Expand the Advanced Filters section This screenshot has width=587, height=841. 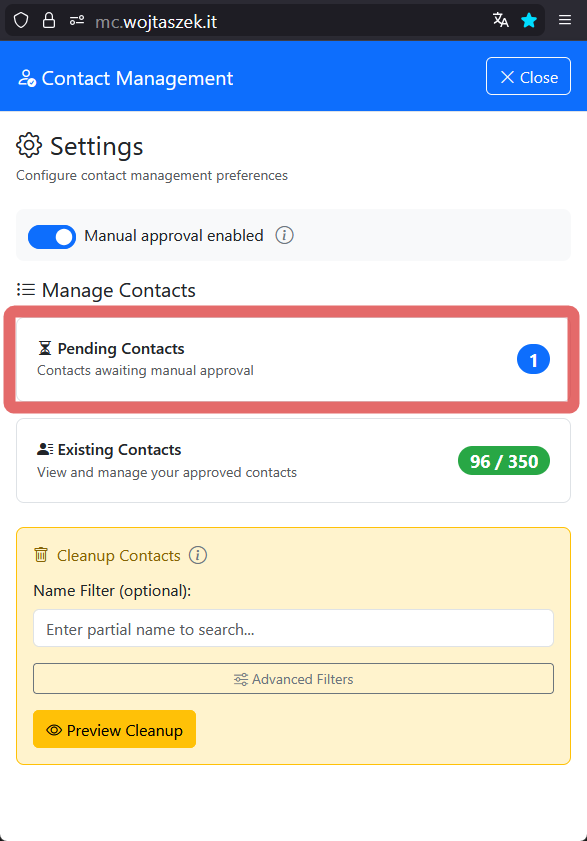coord(293,679)
